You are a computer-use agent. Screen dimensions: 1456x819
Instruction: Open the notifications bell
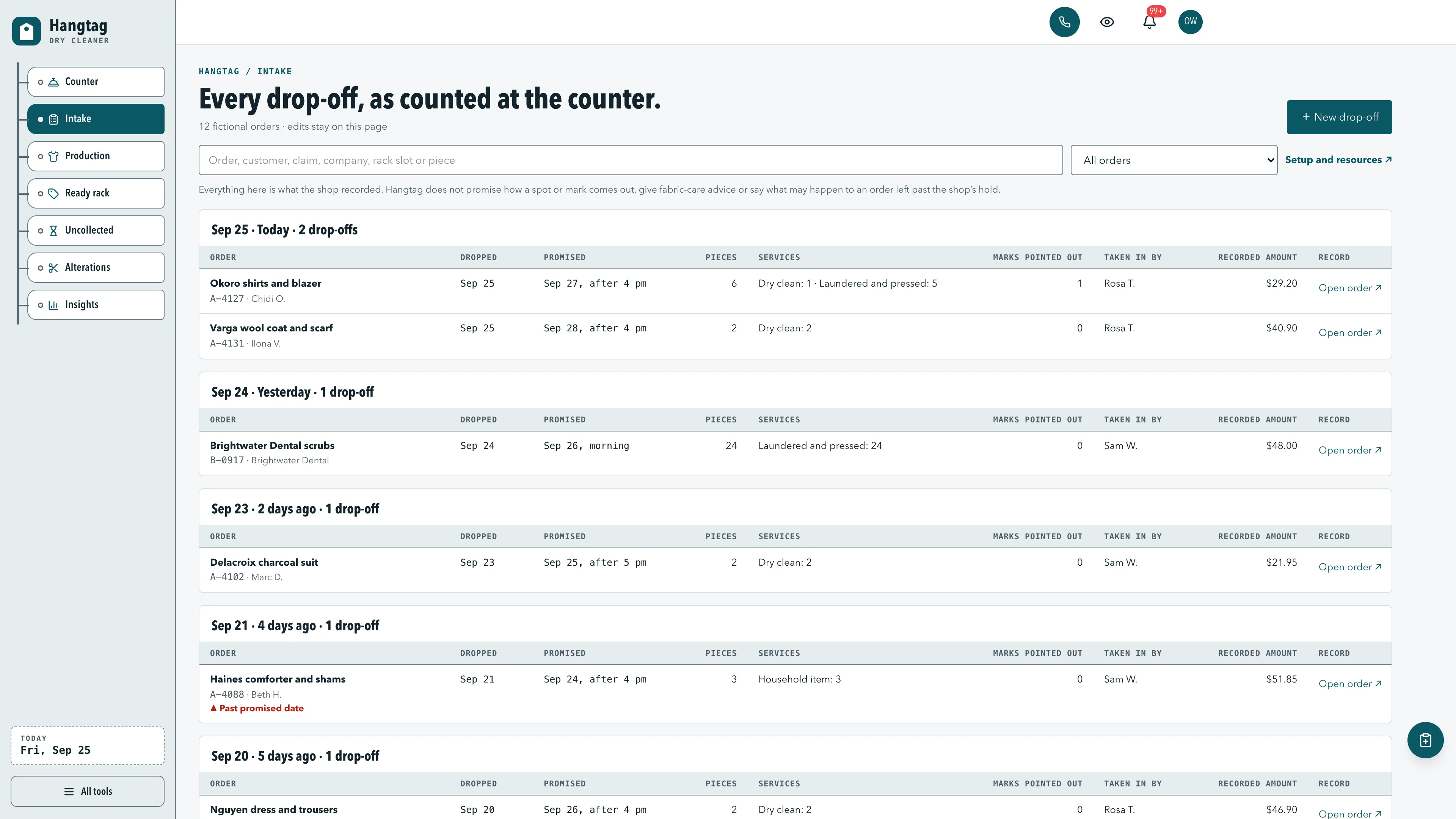coord(1149,22)
